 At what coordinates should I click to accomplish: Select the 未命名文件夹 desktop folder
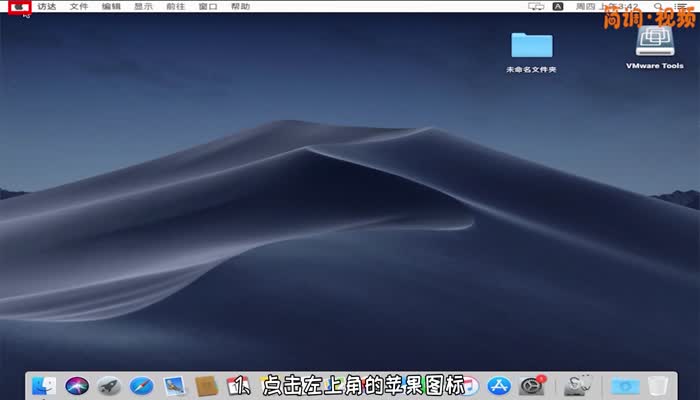pyautogui.click(x=531, y=46)
